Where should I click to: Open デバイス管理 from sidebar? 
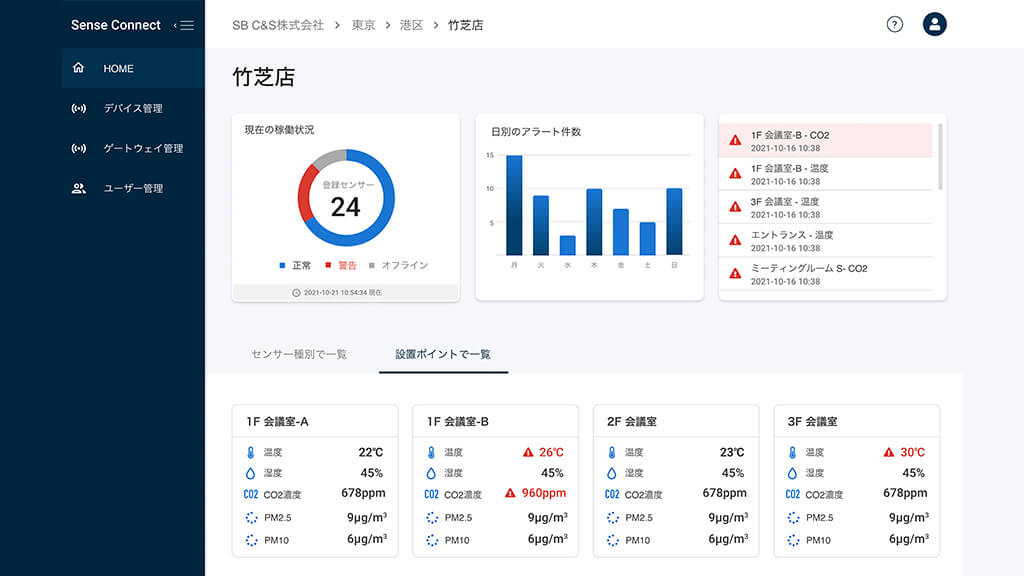(132, 108)
